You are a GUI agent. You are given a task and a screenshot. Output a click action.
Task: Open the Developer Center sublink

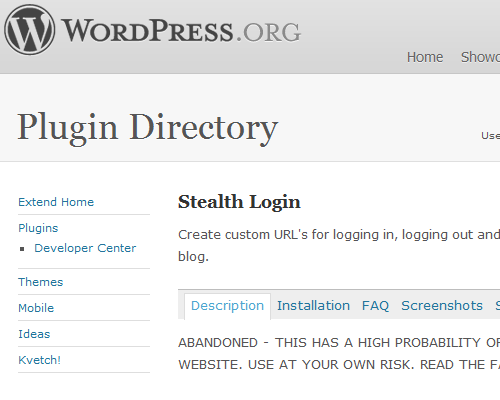[x=85, y=248]
